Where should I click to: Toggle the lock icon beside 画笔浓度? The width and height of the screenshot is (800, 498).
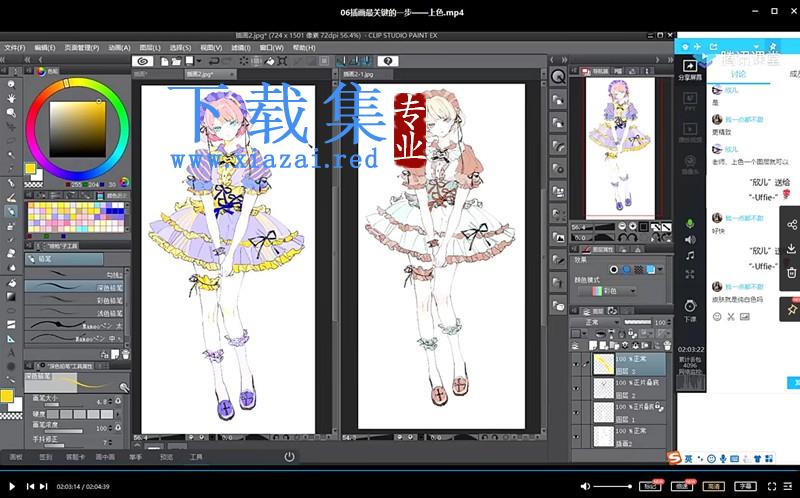click(x=118, y=428)
